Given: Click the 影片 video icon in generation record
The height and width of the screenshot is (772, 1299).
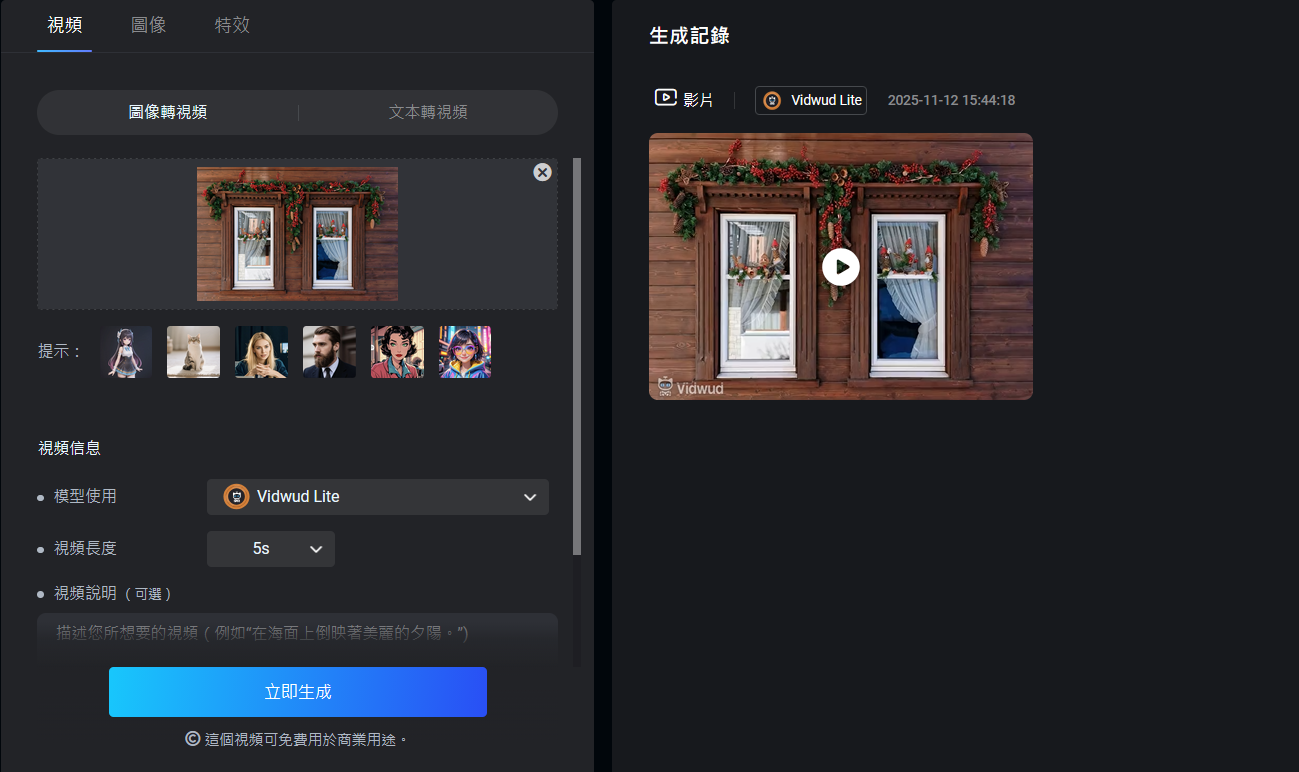Looking at the screenshot, I should 665,97.
